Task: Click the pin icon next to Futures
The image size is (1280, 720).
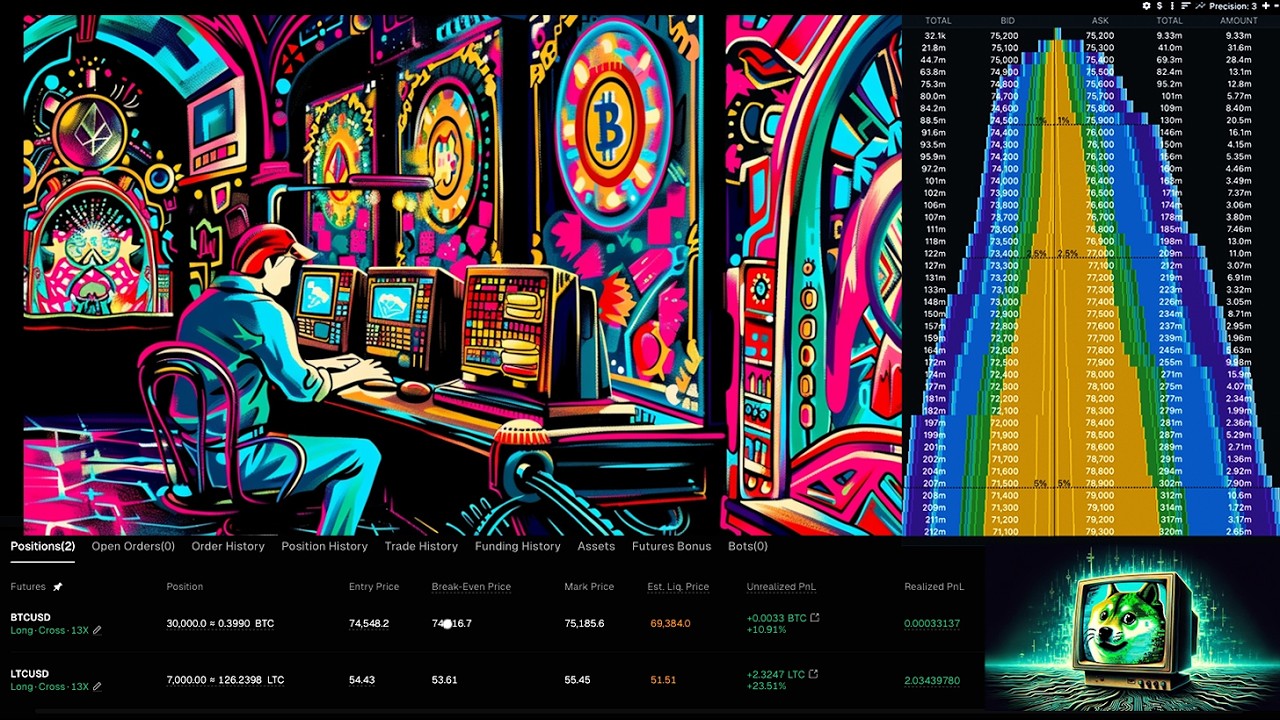Action: click(57, 587)
